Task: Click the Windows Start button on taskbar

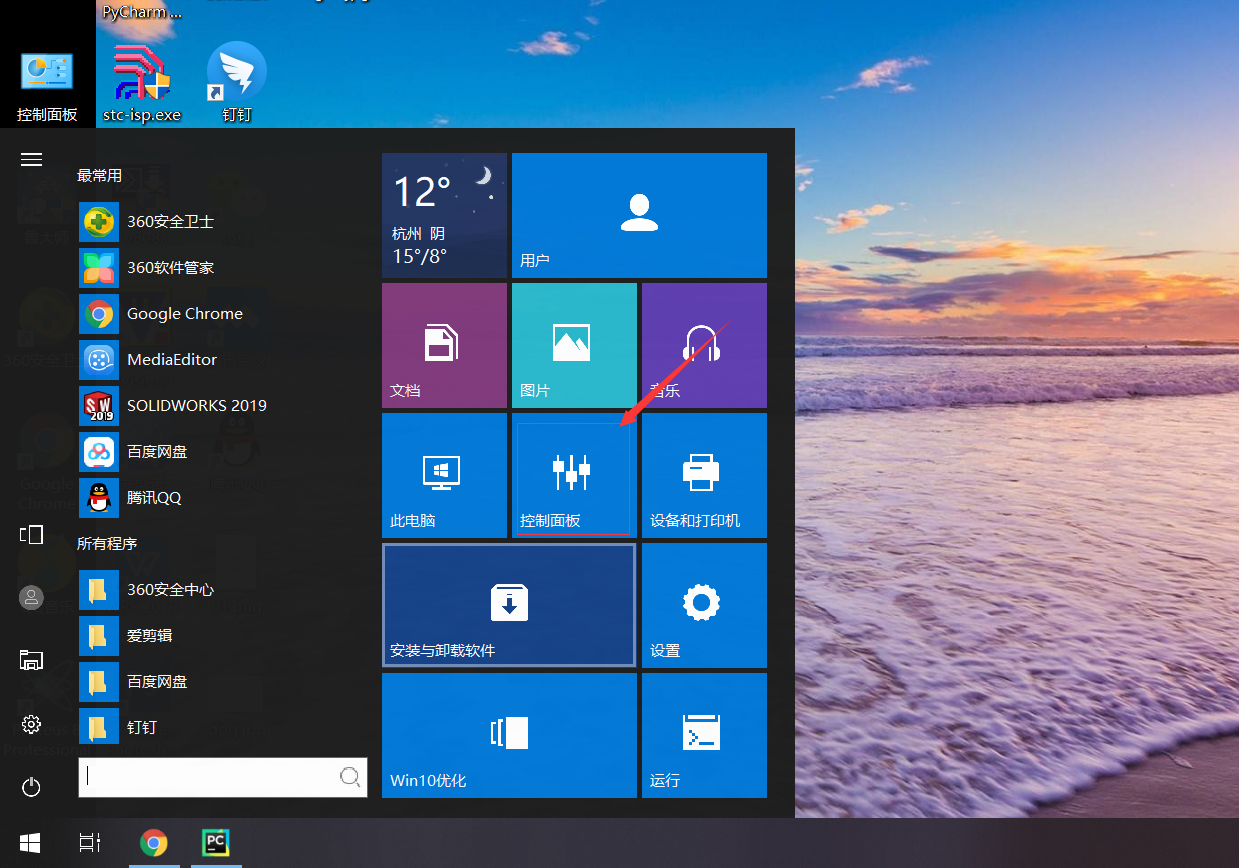Action: (30, 843)
